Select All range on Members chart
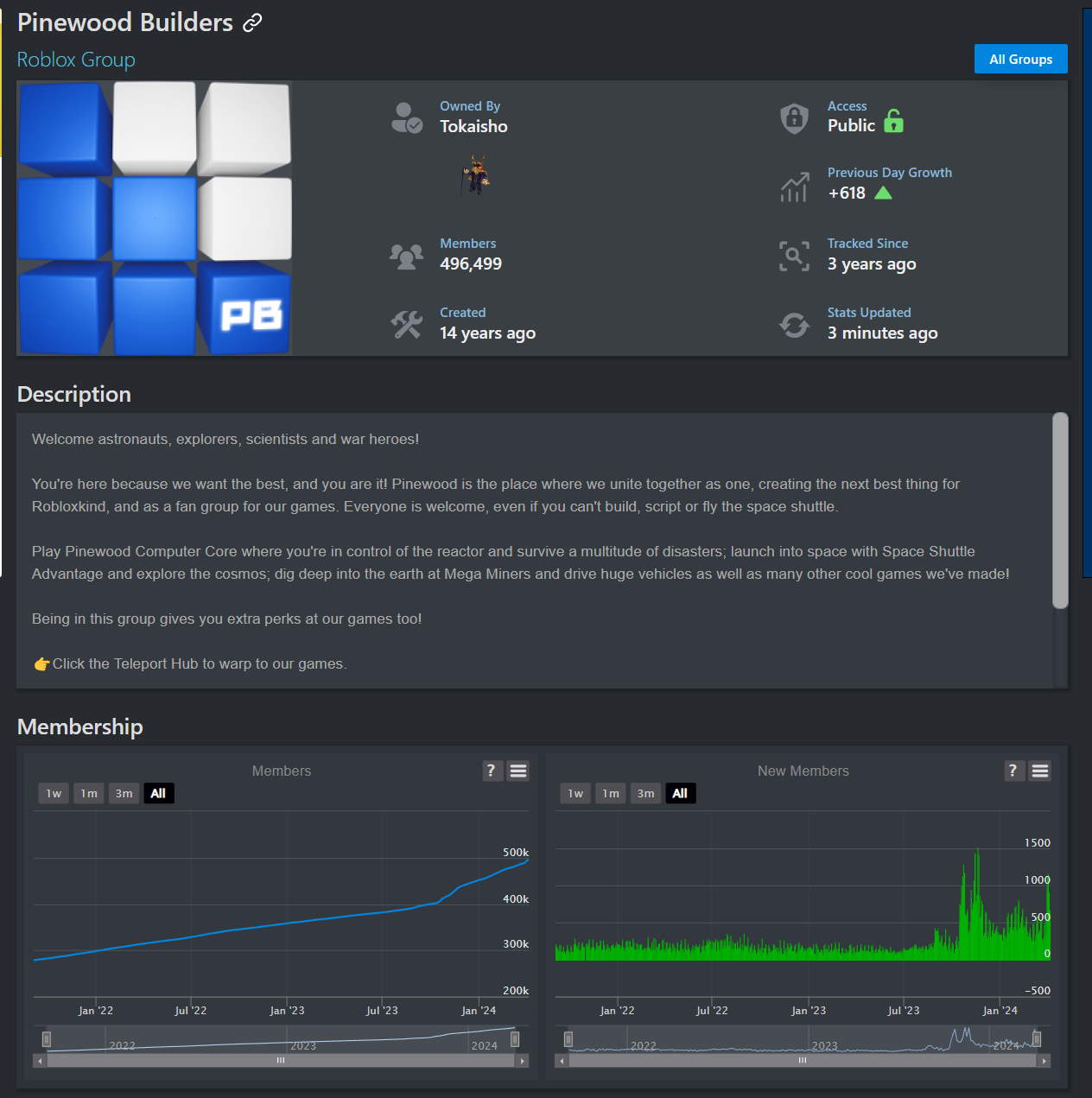This screenshot has width=1092, height=1098. [x=158, y=793]
